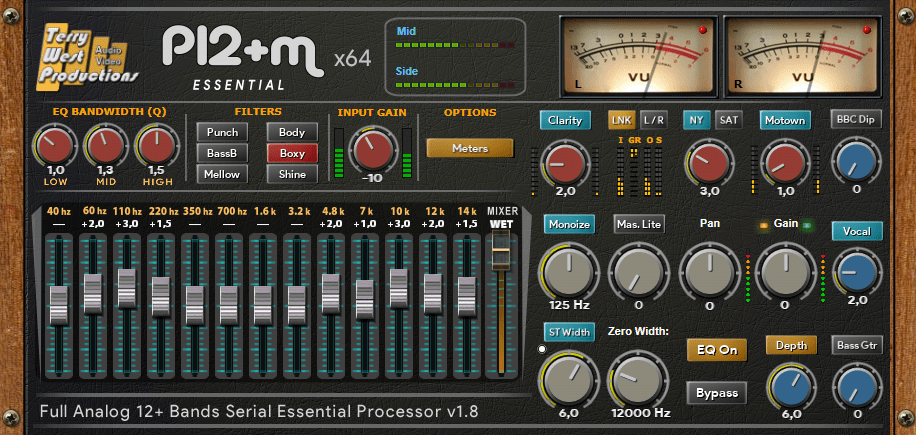This screenshot has height=435, width=916.
Task: Click the left channel VU meter
Action: [x=639, y=56]
